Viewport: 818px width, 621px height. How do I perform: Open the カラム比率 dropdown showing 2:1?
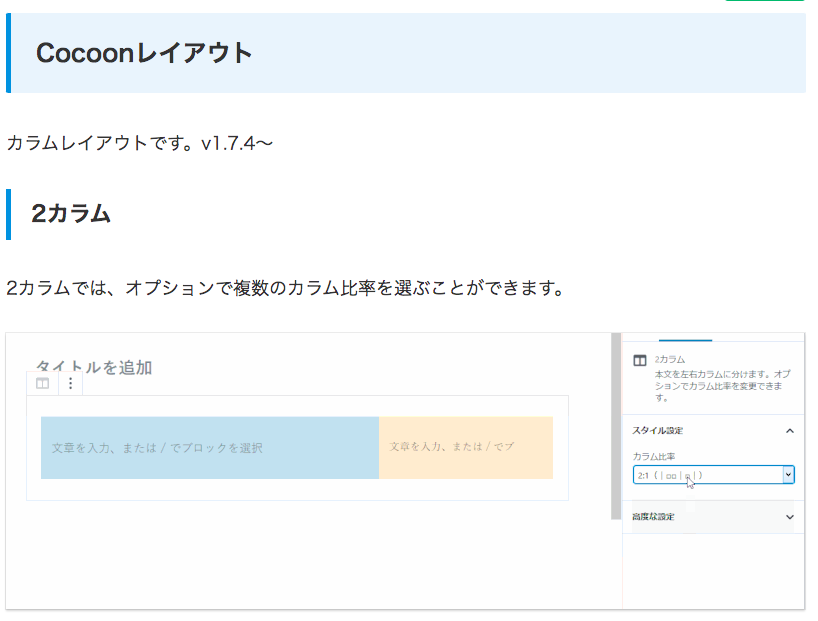[x=714, y=475]
